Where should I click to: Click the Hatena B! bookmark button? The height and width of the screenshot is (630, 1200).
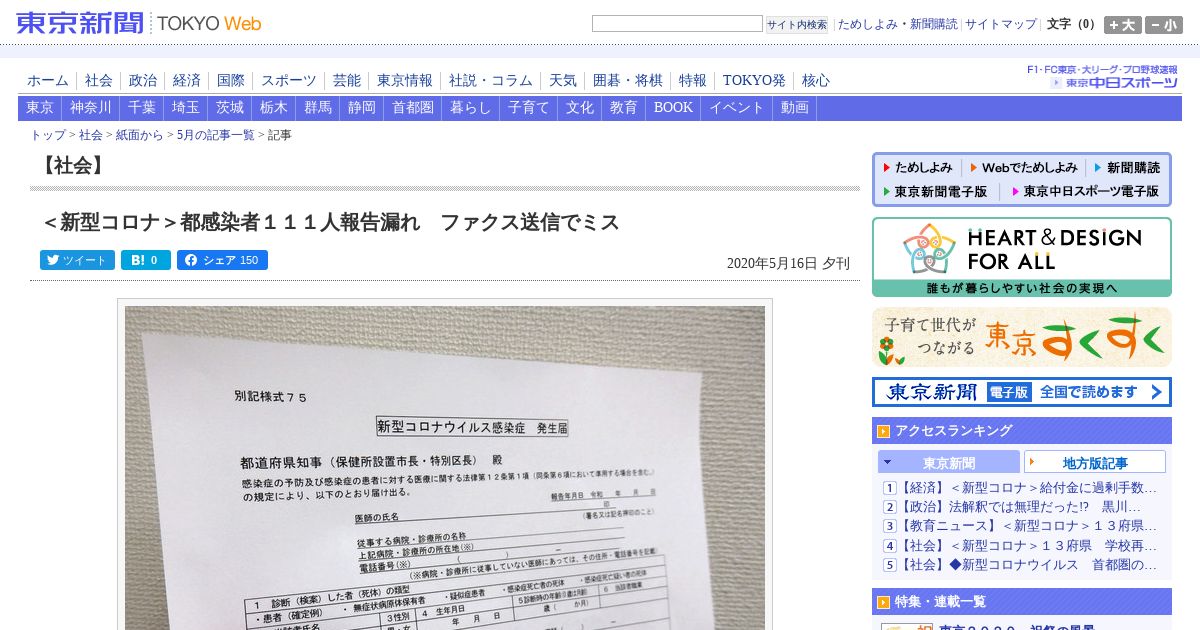tap(146, 260)
